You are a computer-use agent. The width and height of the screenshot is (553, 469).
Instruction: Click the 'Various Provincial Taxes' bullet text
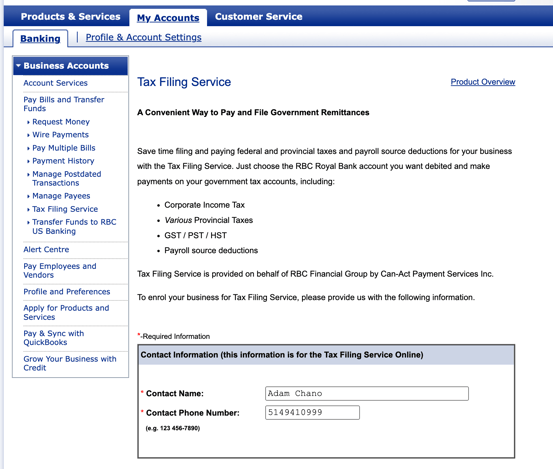click(208, 220)
